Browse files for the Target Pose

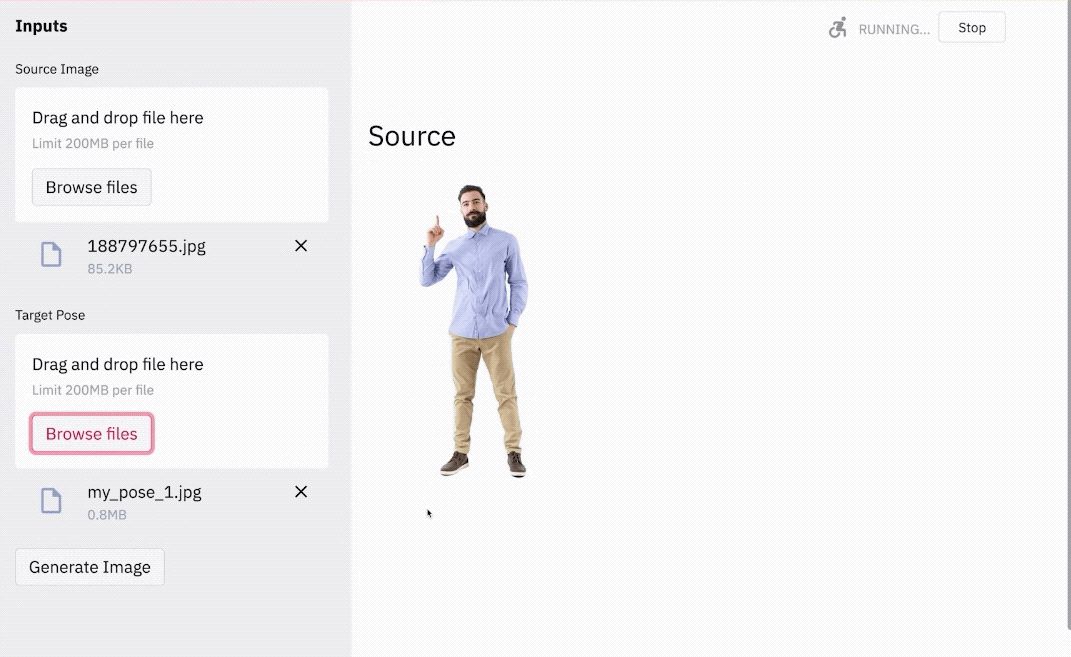coord(92,434)
